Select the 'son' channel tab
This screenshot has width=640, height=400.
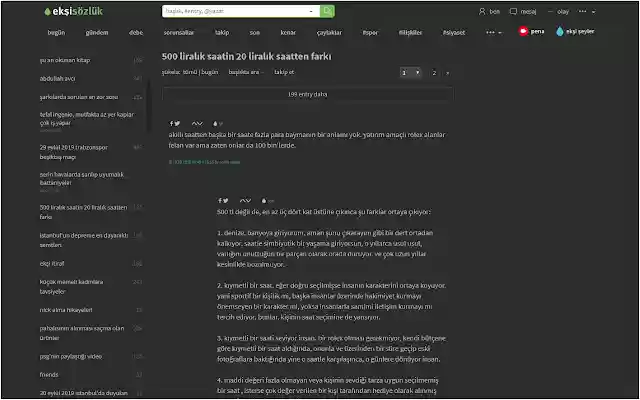[x=255, y=33]
